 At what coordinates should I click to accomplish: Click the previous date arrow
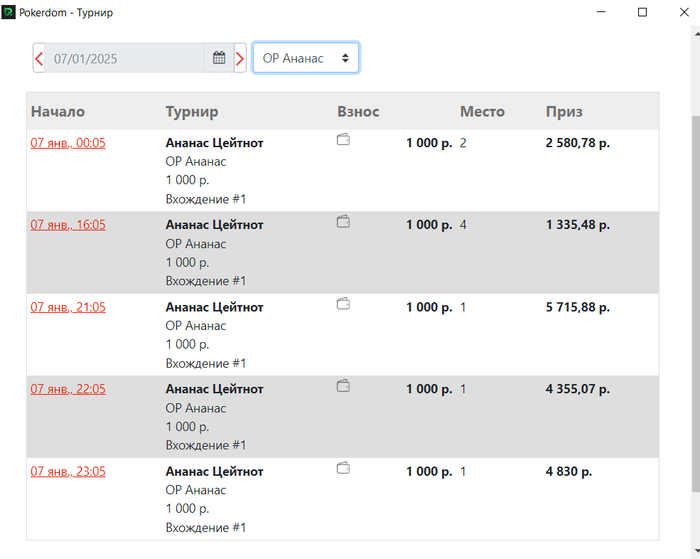coord(39,58)
